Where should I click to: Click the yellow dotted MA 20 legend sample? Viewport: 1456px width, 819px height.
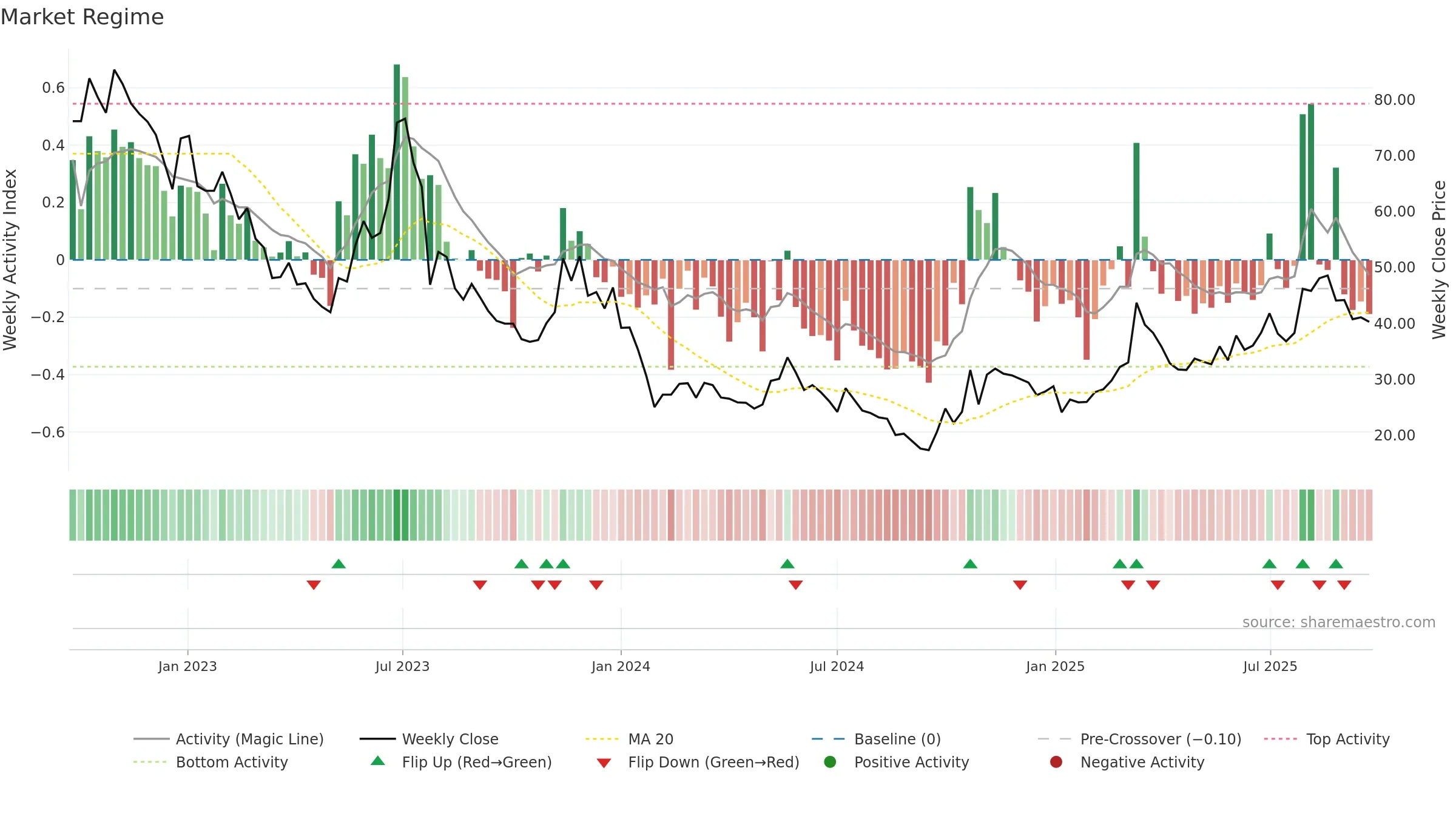[x=602, y=739]
